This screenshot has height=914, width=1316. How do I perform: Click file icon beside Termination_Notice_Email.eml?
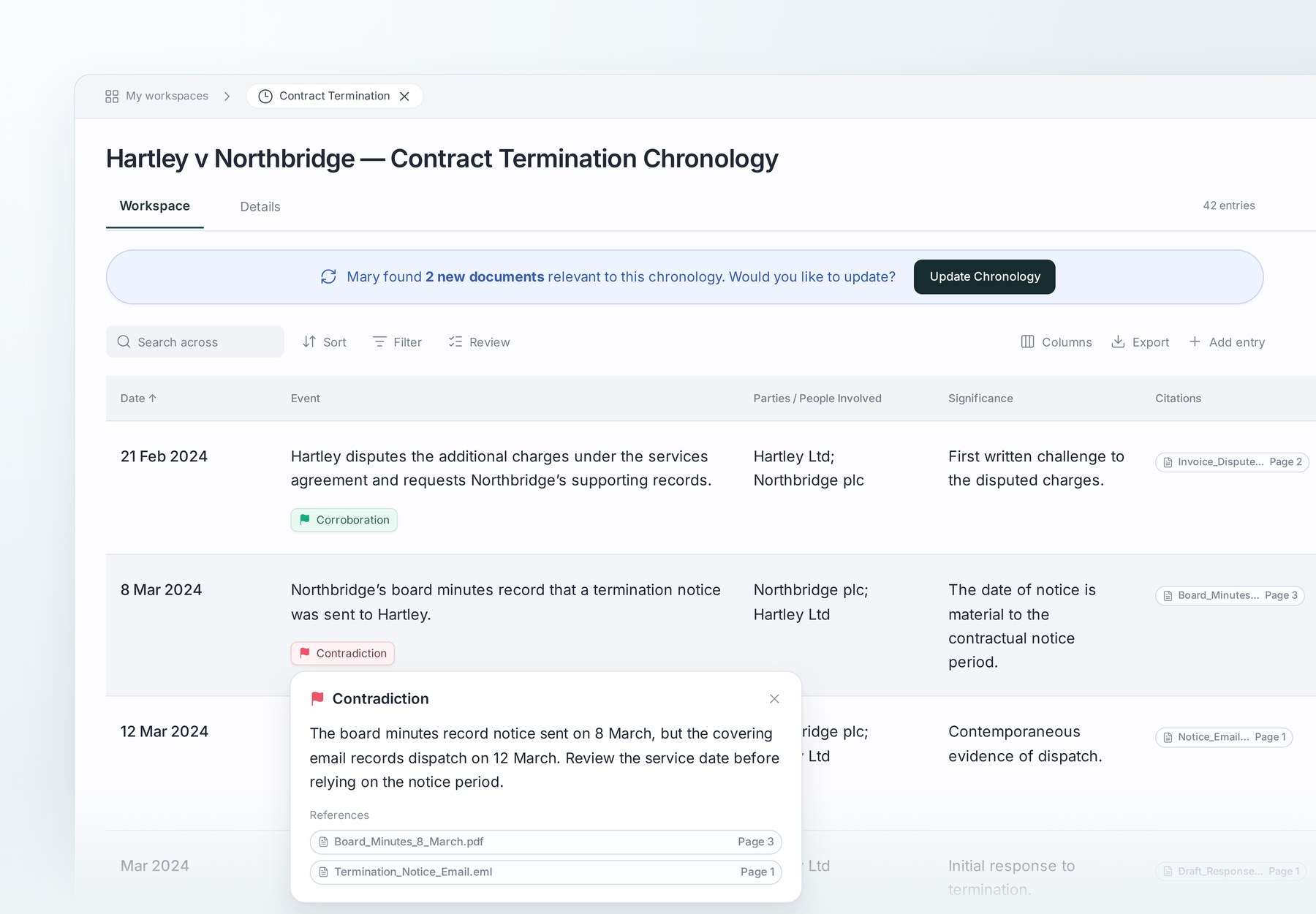pyautogui.click(x=323, y=872)
